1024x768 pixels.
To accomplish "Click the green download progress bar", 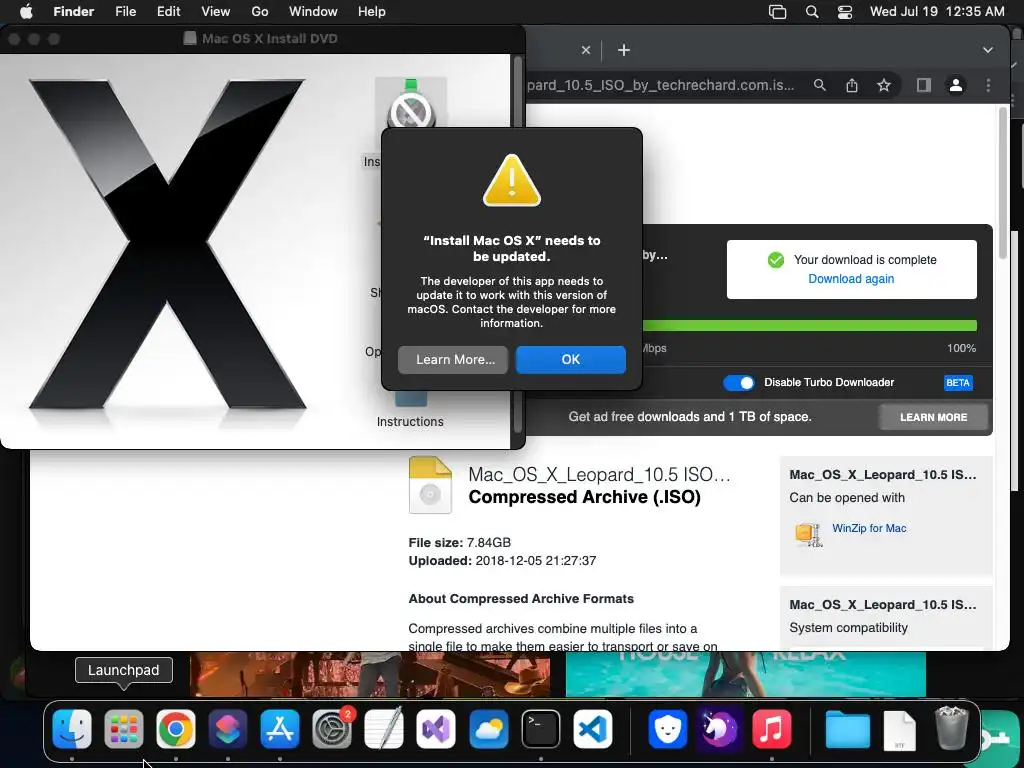I will click(x=810, y=325).
